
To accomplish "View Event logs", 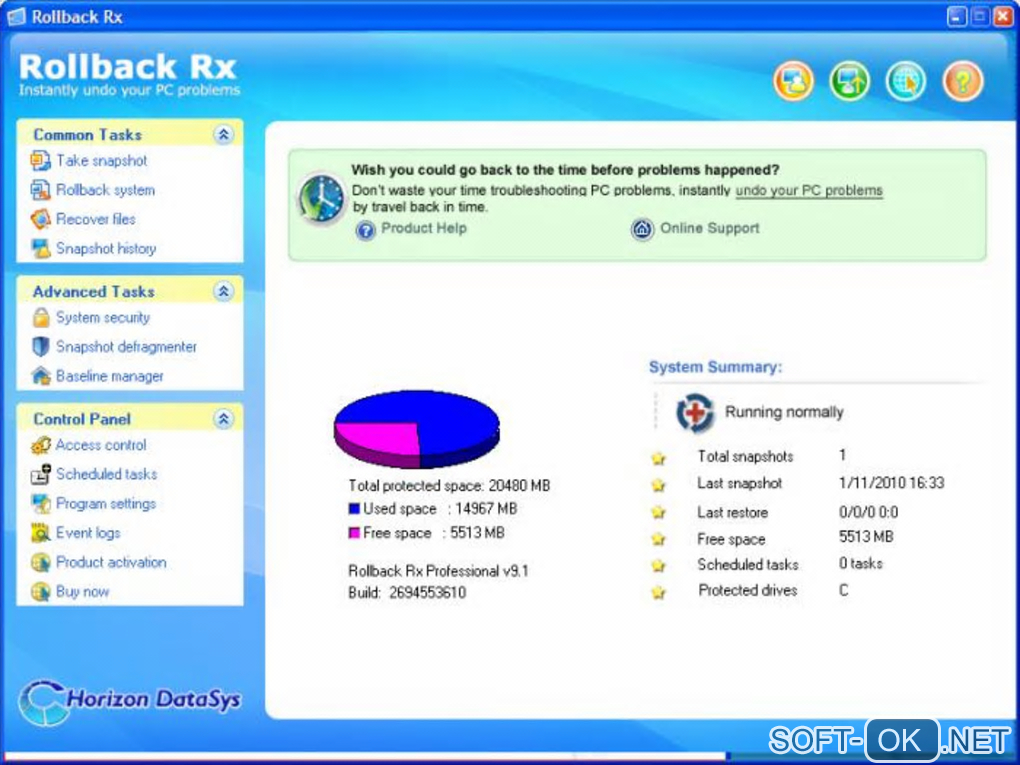I will [x=88, y=533].
